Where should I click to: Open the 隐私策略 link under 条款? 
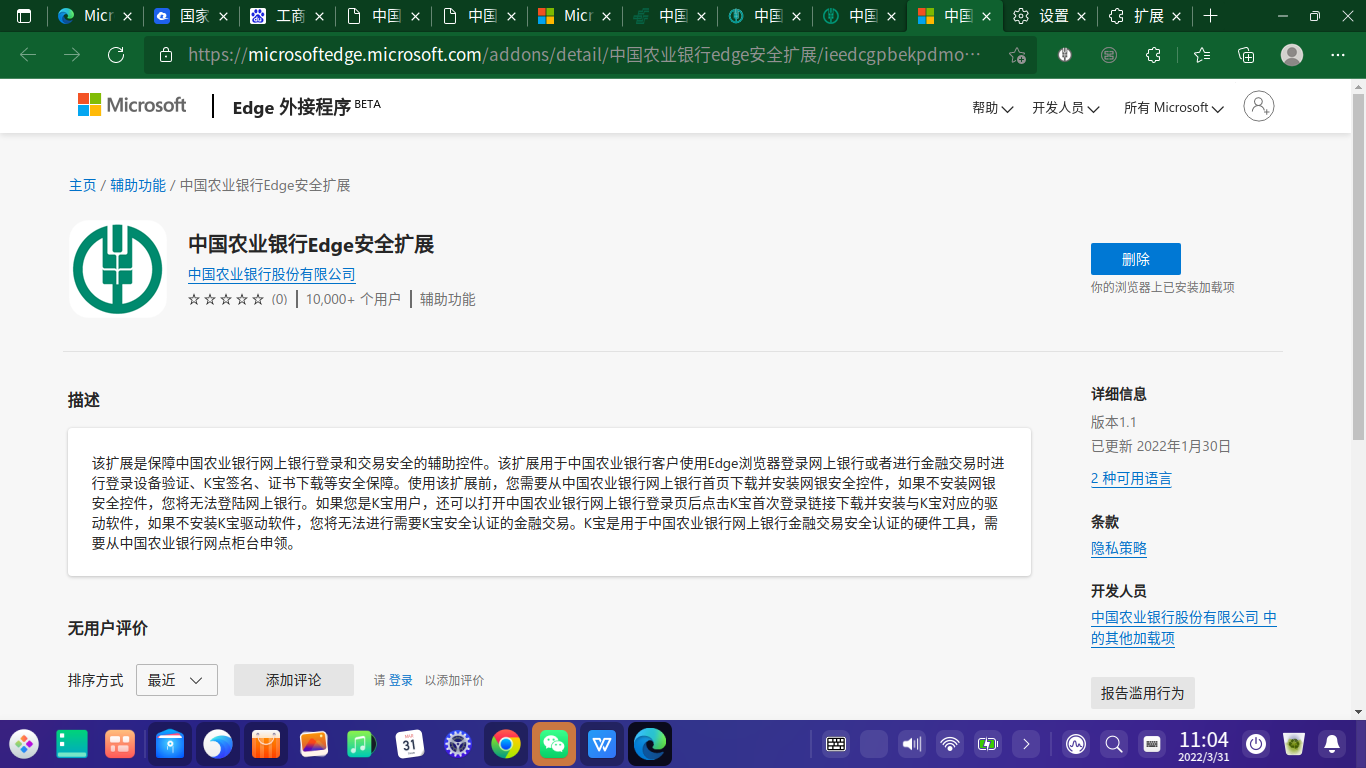coord(1118,548)
